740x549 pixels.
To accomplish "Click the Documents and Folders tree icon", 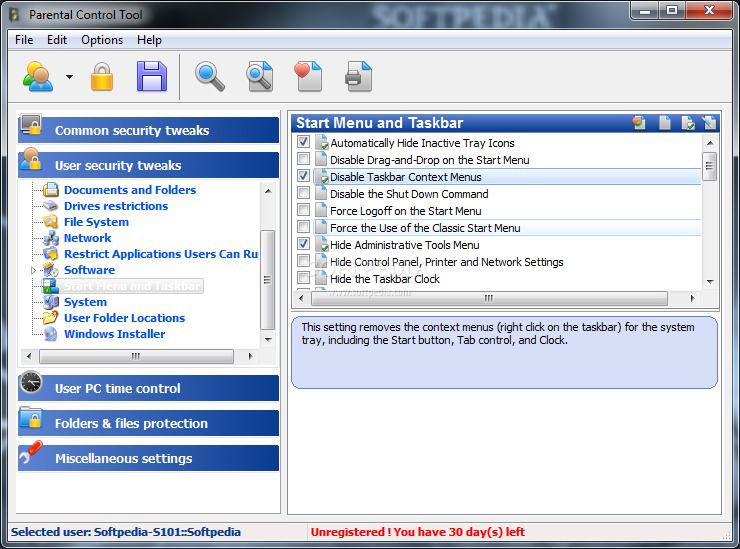I will pyautogui.click(x=50, y=190).
